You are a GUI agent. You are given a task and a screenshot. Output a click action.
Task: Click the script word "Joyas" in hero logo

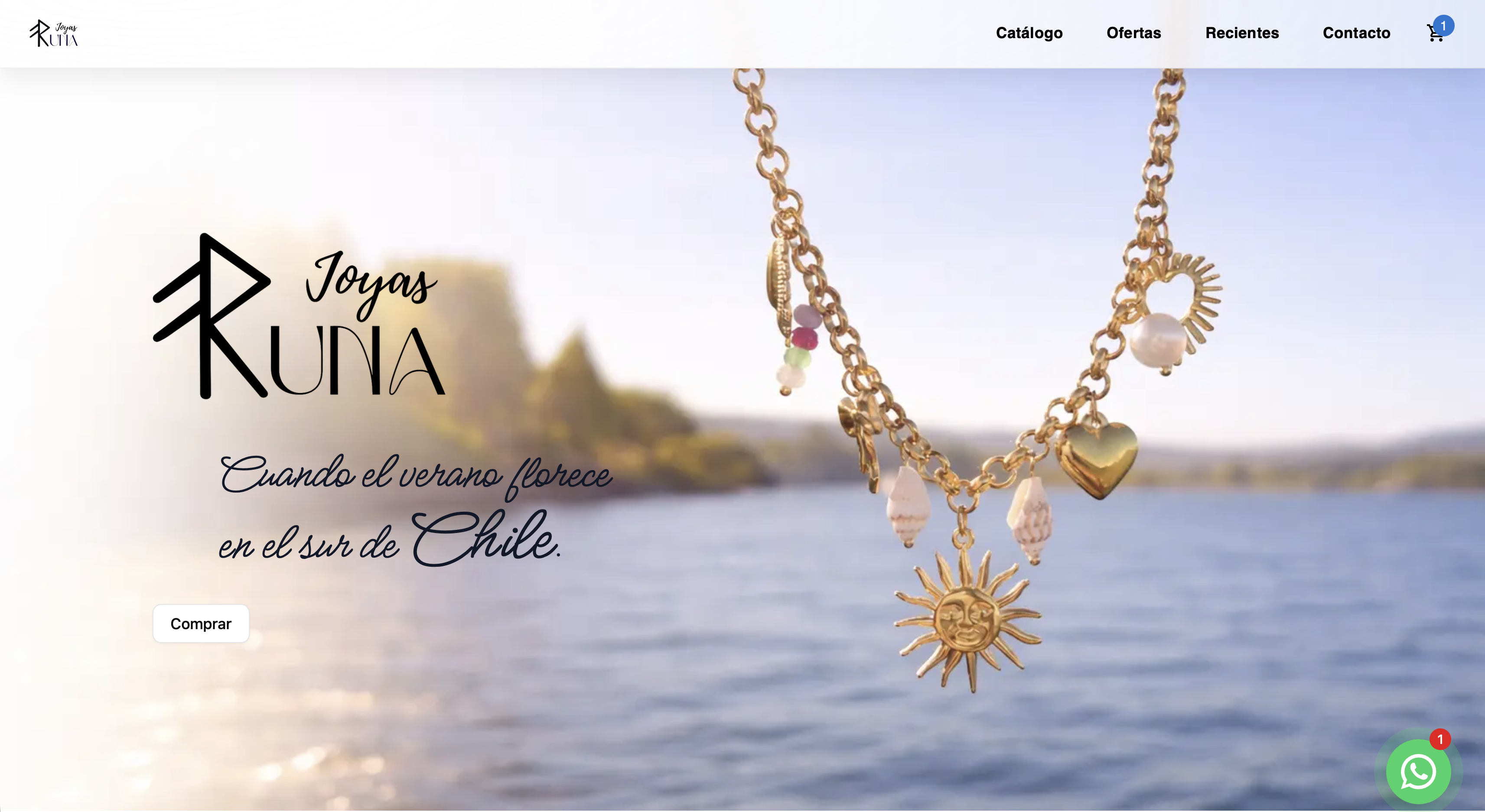[371, 283]
